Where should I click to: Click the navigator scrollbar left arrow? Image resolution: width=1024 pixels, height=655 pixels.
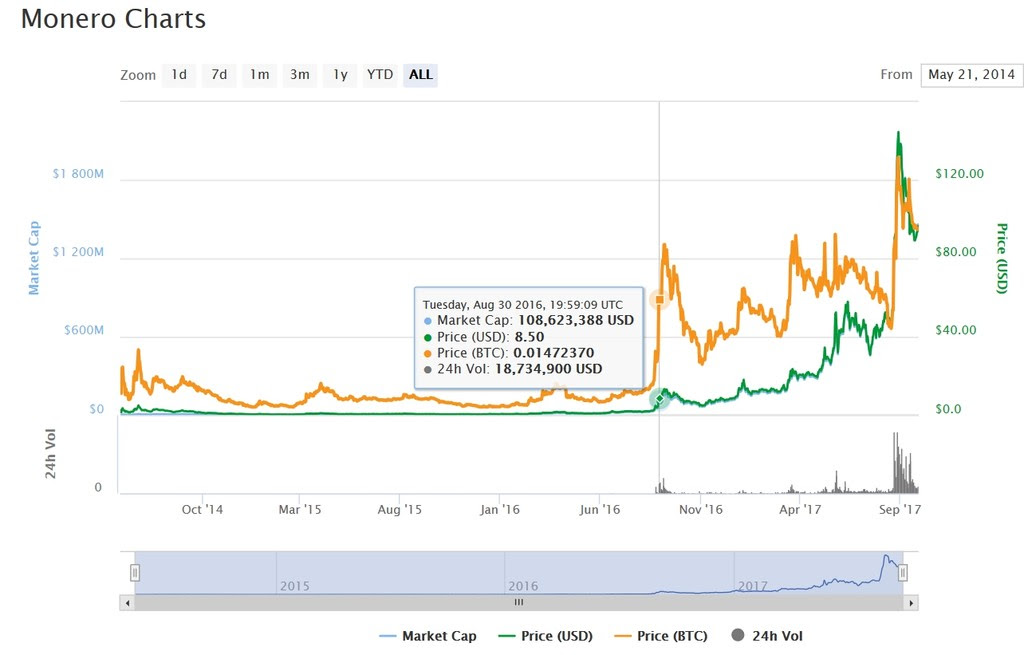[127, 603]
